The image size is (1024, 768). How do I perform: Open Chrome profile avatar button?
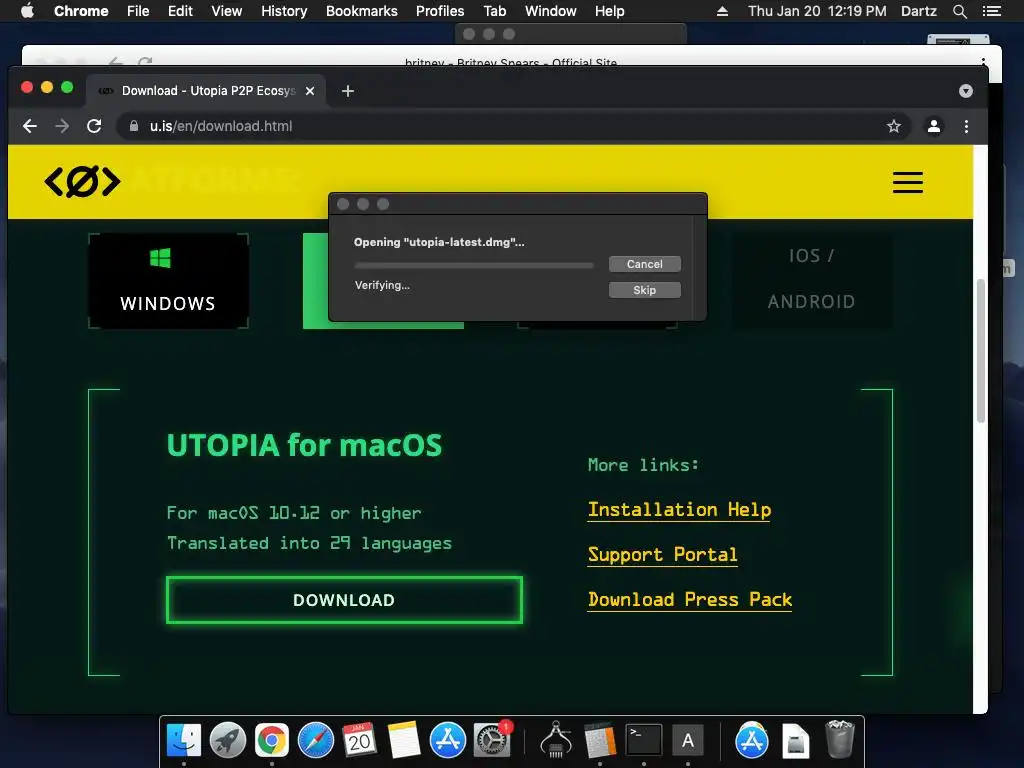pos(934,126)
